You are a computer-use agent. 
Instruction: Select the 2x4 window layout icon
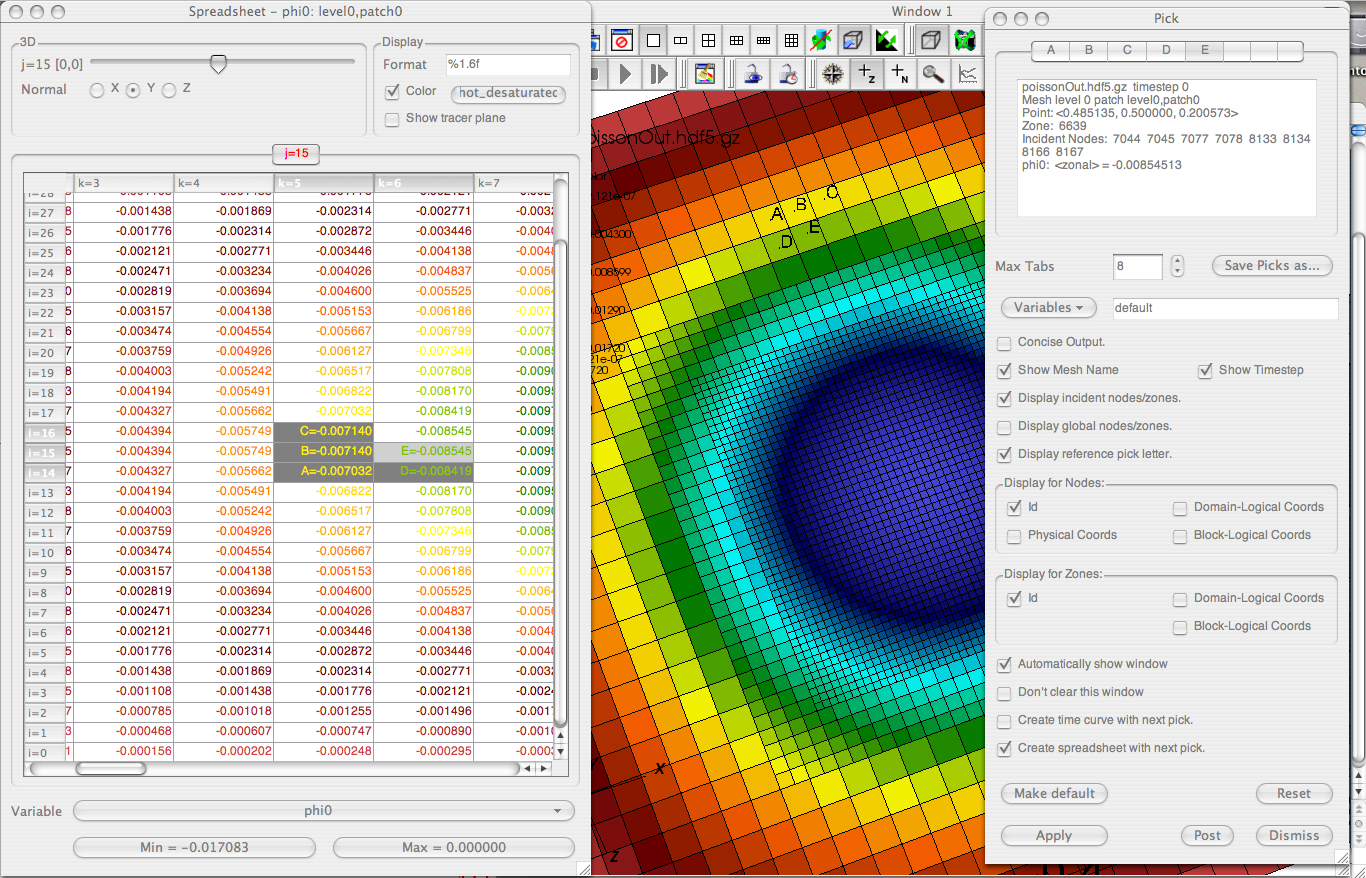tap(763, 41)
